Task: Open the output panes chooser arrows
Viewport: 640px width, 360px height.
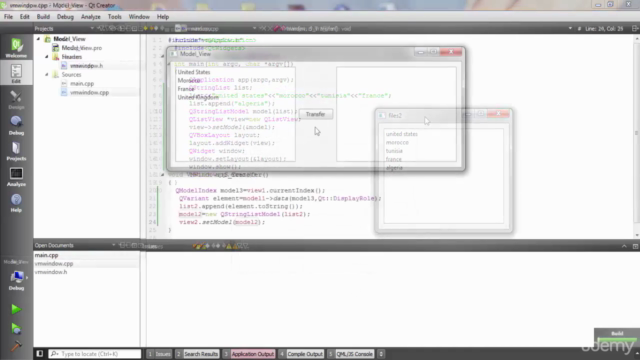Action: tap(381, 354)
